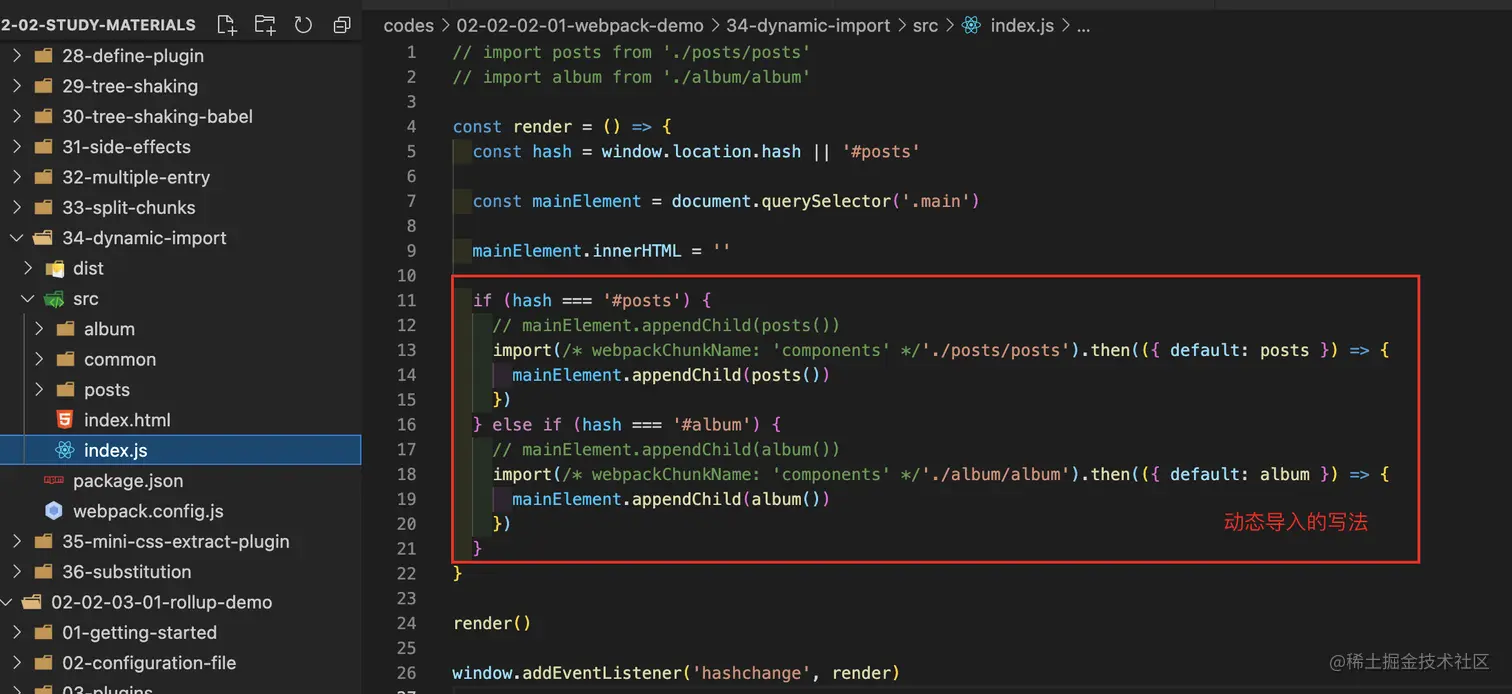Screen dimensions: 1512x694
Task: Click the trailing ellipsis breadcrumb segment
Action: pyautogui.click(x=1083, y=26)
